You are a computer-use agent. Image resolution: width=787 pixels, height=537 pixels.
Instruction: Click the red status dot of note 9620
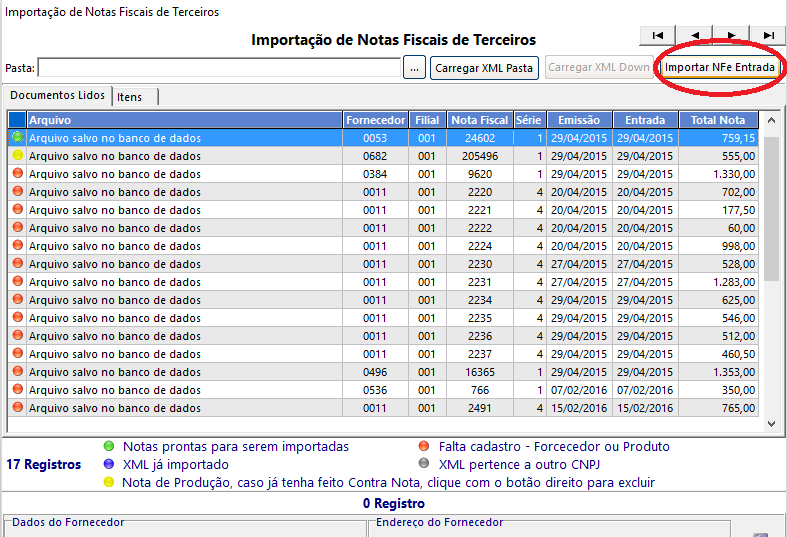coord(18,173)
